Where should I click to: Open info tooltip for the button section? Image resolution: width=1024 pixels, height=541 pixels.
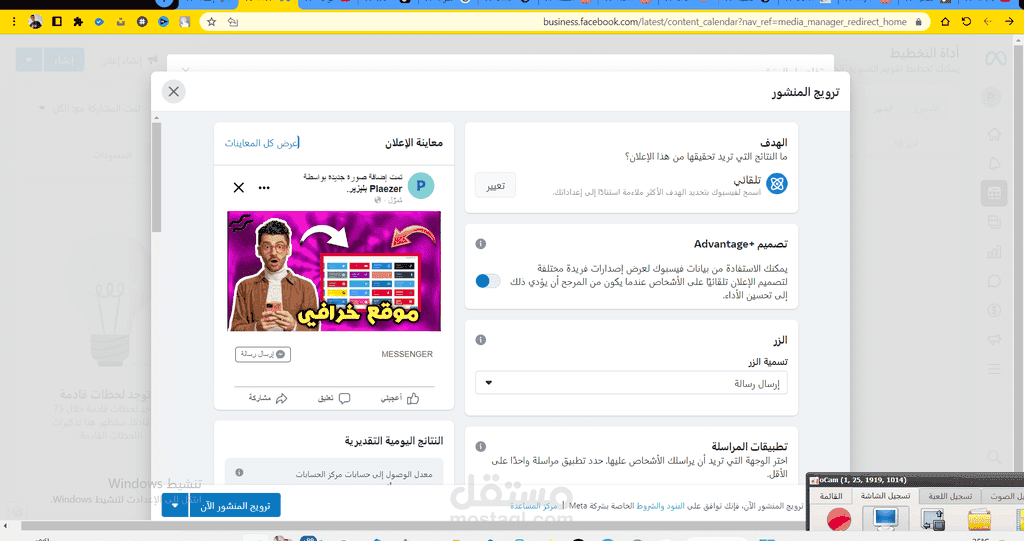[481, 340]
